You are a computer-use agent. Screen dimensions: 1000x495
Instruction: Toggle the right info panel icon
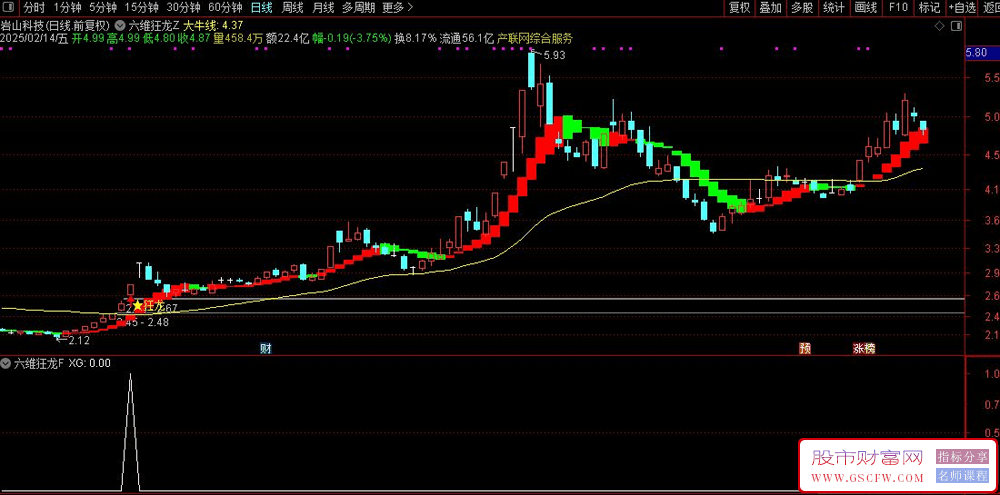(955, 26)
